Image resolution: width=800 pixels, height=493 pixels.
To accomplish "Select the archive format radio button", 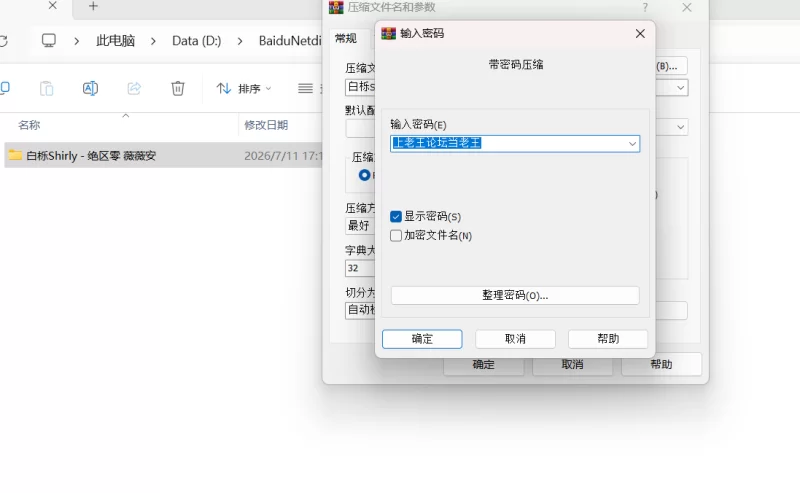I will (364, 175).
